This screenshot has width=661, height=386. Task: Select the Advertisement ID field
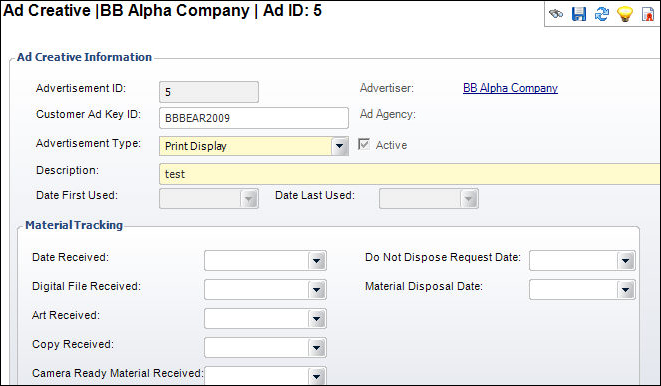pyautogui.click(x=209, y=92)
